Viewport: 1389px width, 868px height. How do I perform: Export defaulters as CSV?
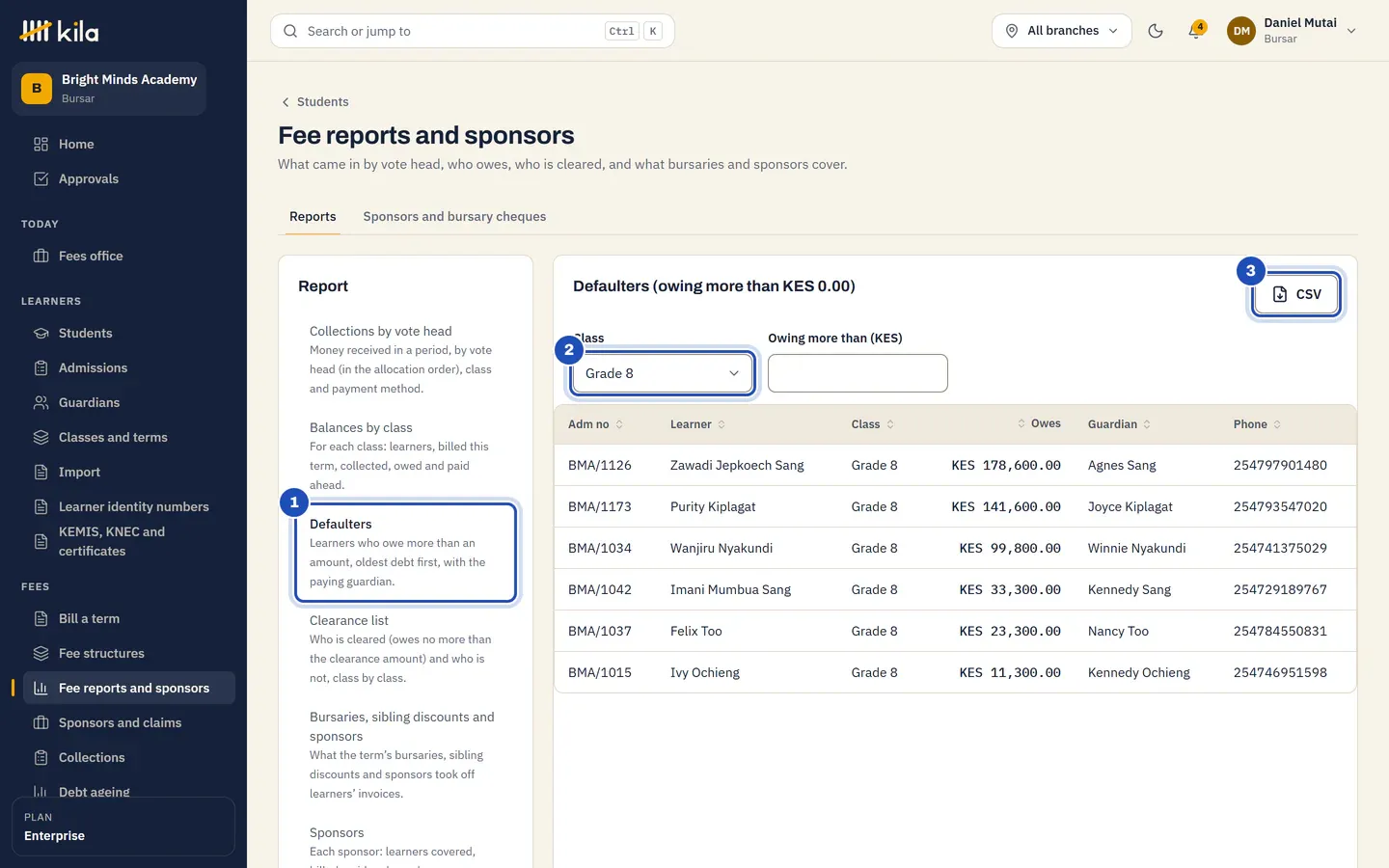(x=1296, y=294)
